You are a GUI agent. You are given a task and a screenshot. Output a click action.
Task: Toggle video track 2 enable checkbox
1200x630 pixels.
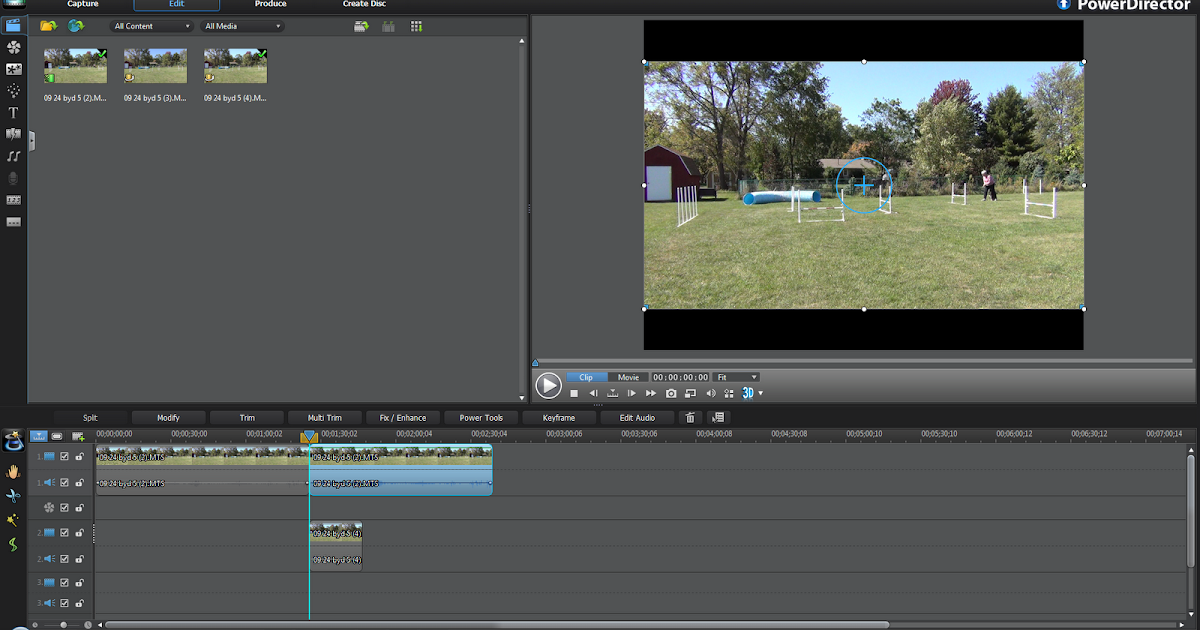tap(64, 533)
